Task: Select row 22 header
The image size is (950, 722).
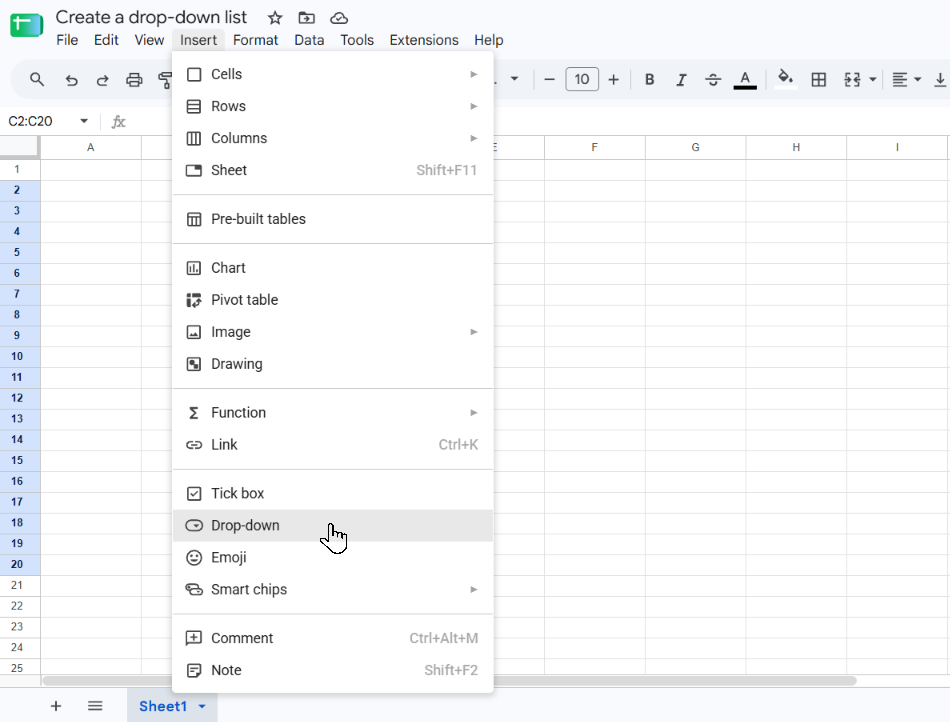Action: coord(20,606)
